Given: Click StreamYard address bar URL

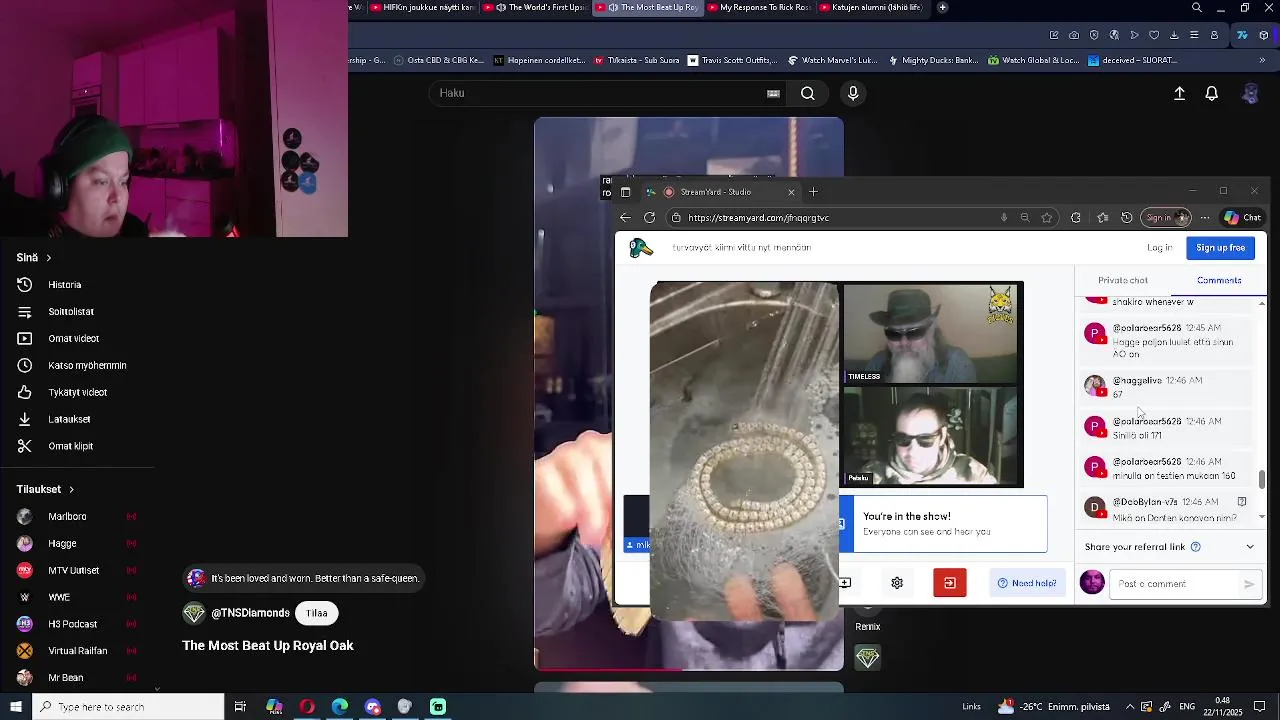Looking at the screenshot, I should (758, 218).
